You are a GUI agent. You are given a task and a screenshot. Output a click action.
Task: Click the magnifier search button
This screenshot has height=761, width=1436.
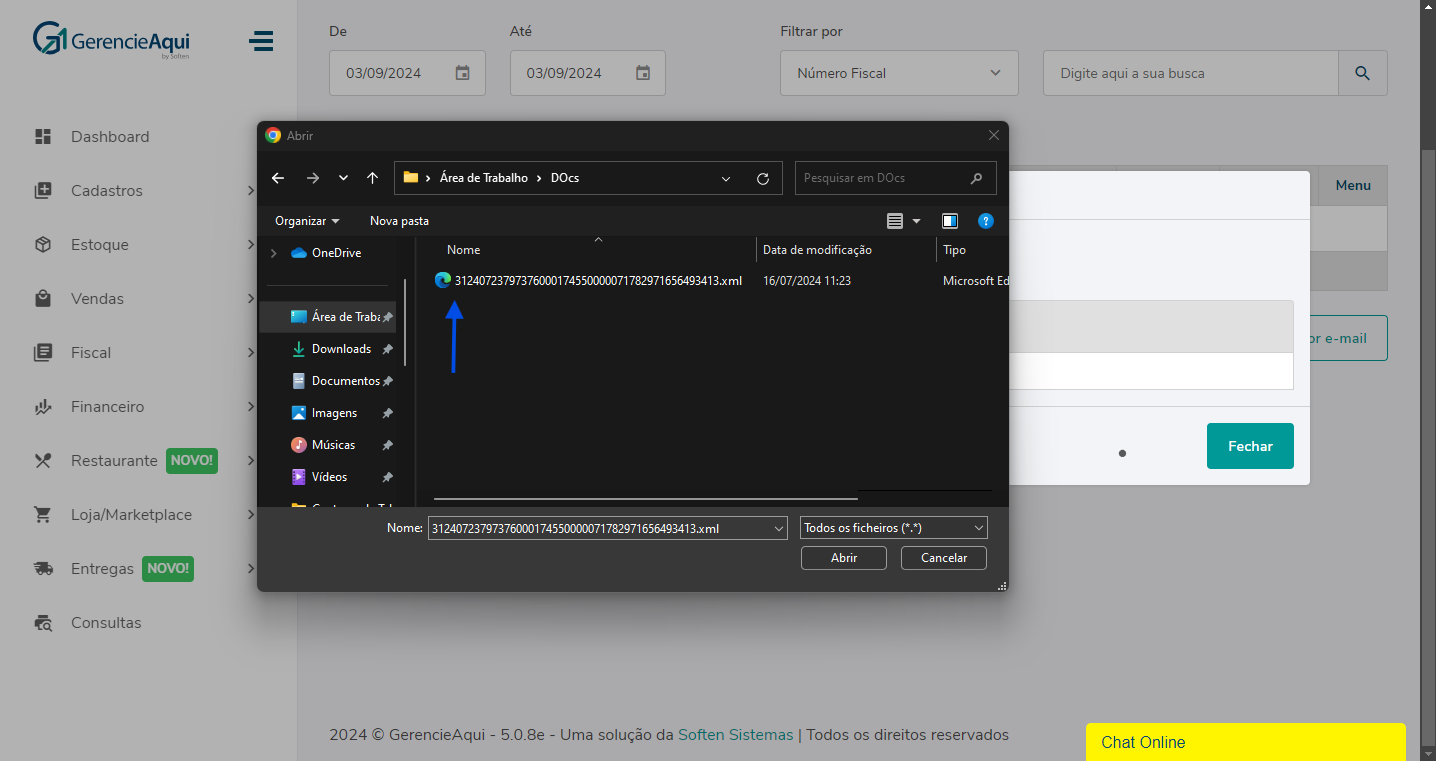click(x=1362, y=73)
